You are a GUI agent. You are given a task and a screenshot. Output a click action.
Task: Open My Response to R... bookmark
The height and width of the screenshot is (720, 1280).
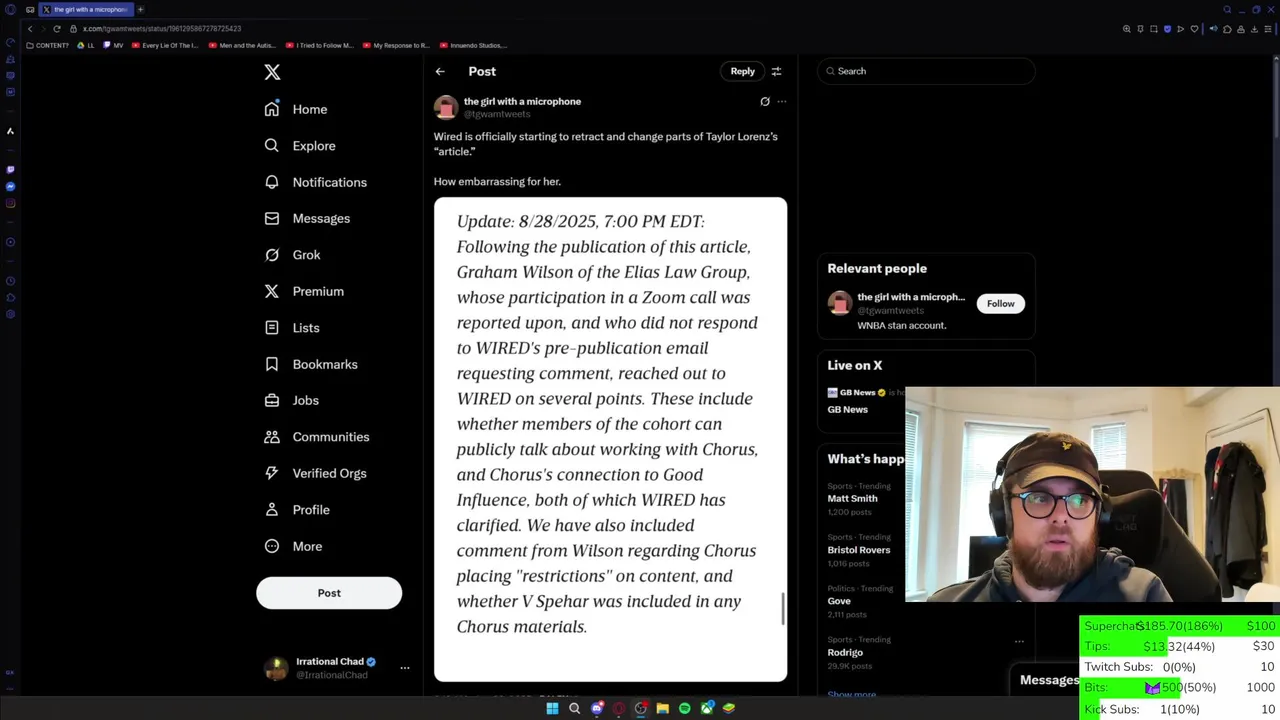pyautogui.click(x=396, y=45)
